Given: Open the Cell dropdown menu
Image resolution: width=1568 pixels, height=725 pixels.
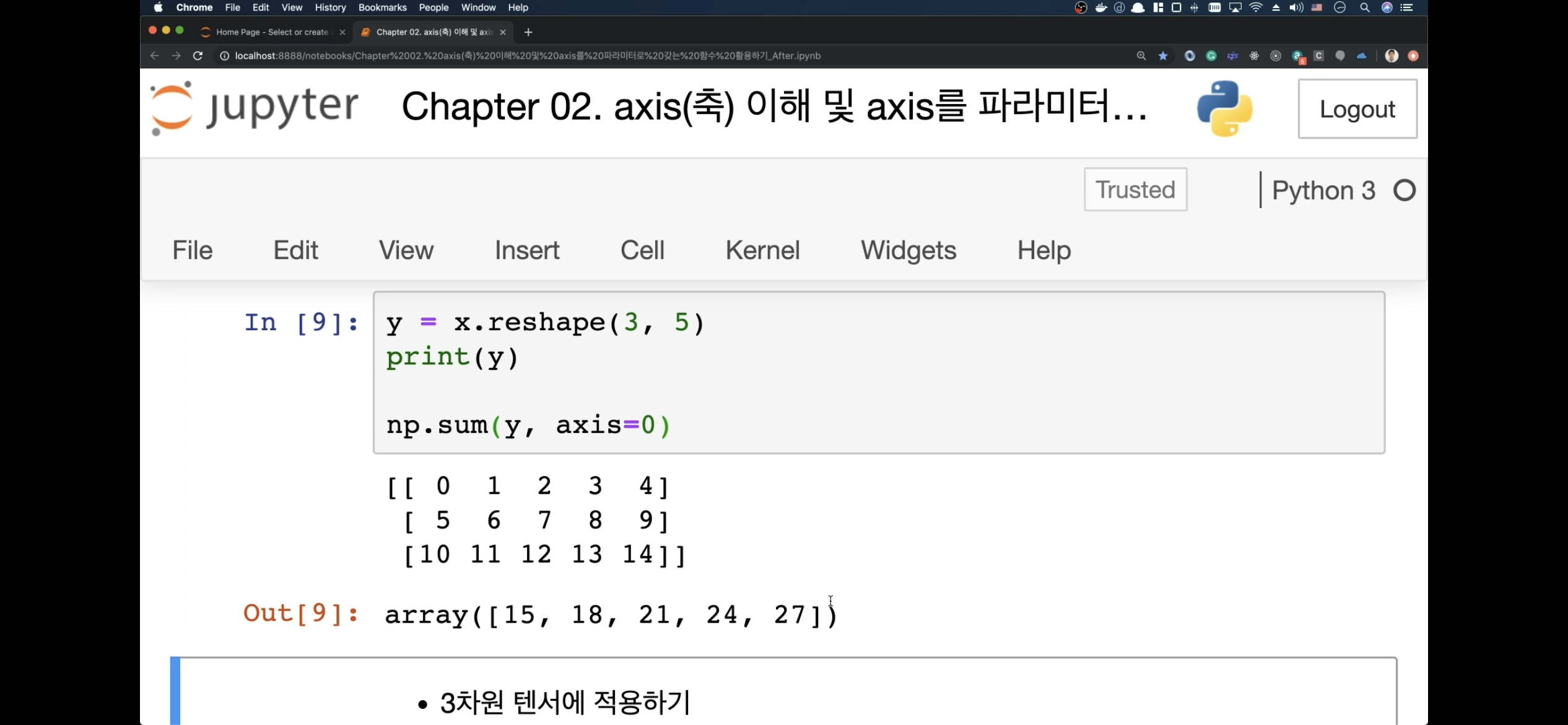Looking at the screenshot, I should [642, 250].
